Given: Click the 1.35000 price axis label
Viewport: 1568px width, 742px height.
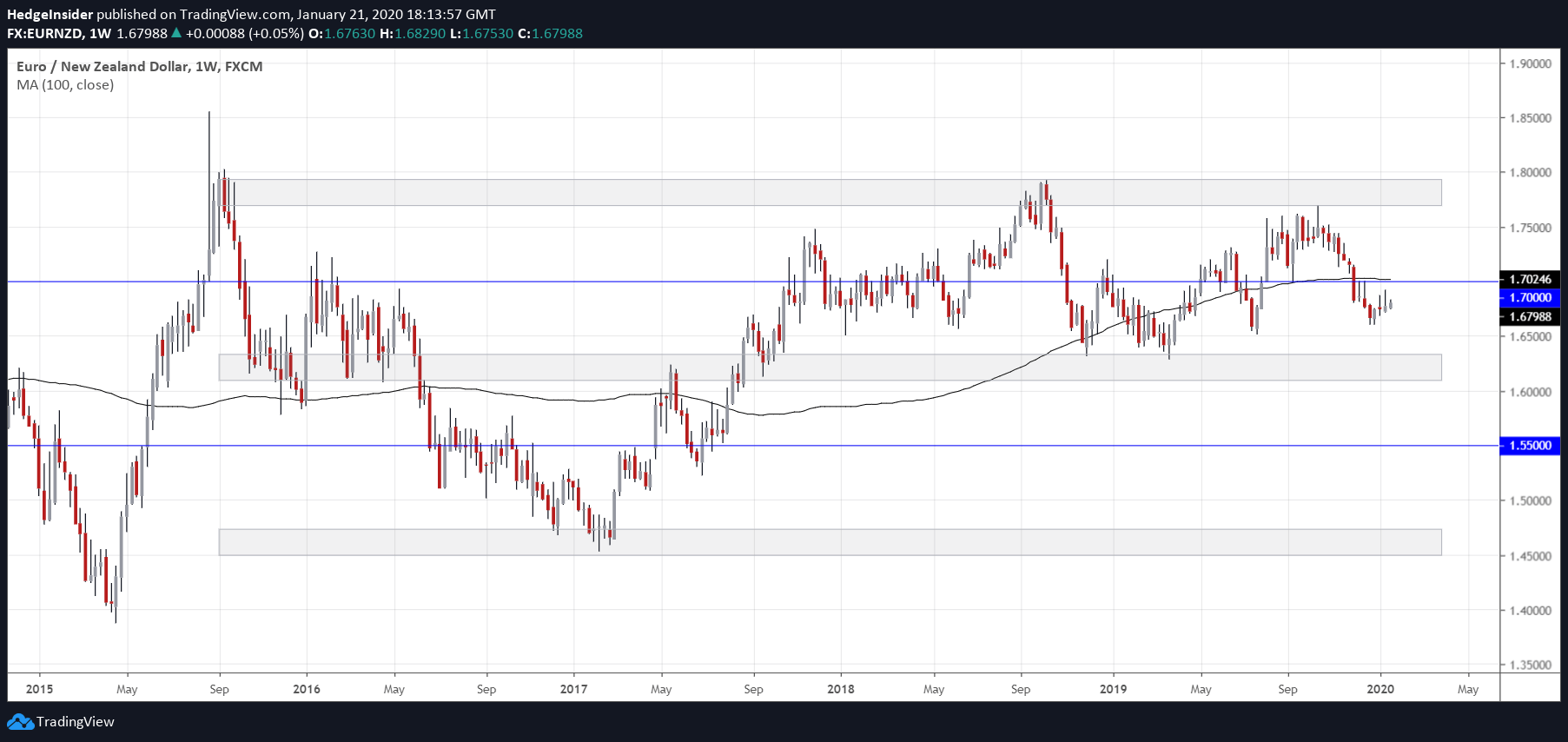Looking at the screenshot, I should (x=1530, y=666).
